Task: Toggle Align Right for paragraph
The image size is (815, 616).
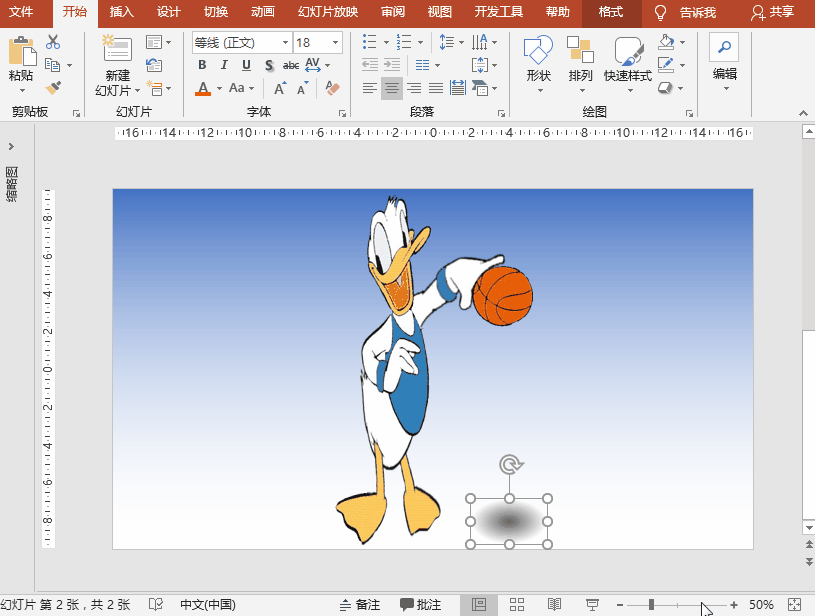Action: coord(414,88)
